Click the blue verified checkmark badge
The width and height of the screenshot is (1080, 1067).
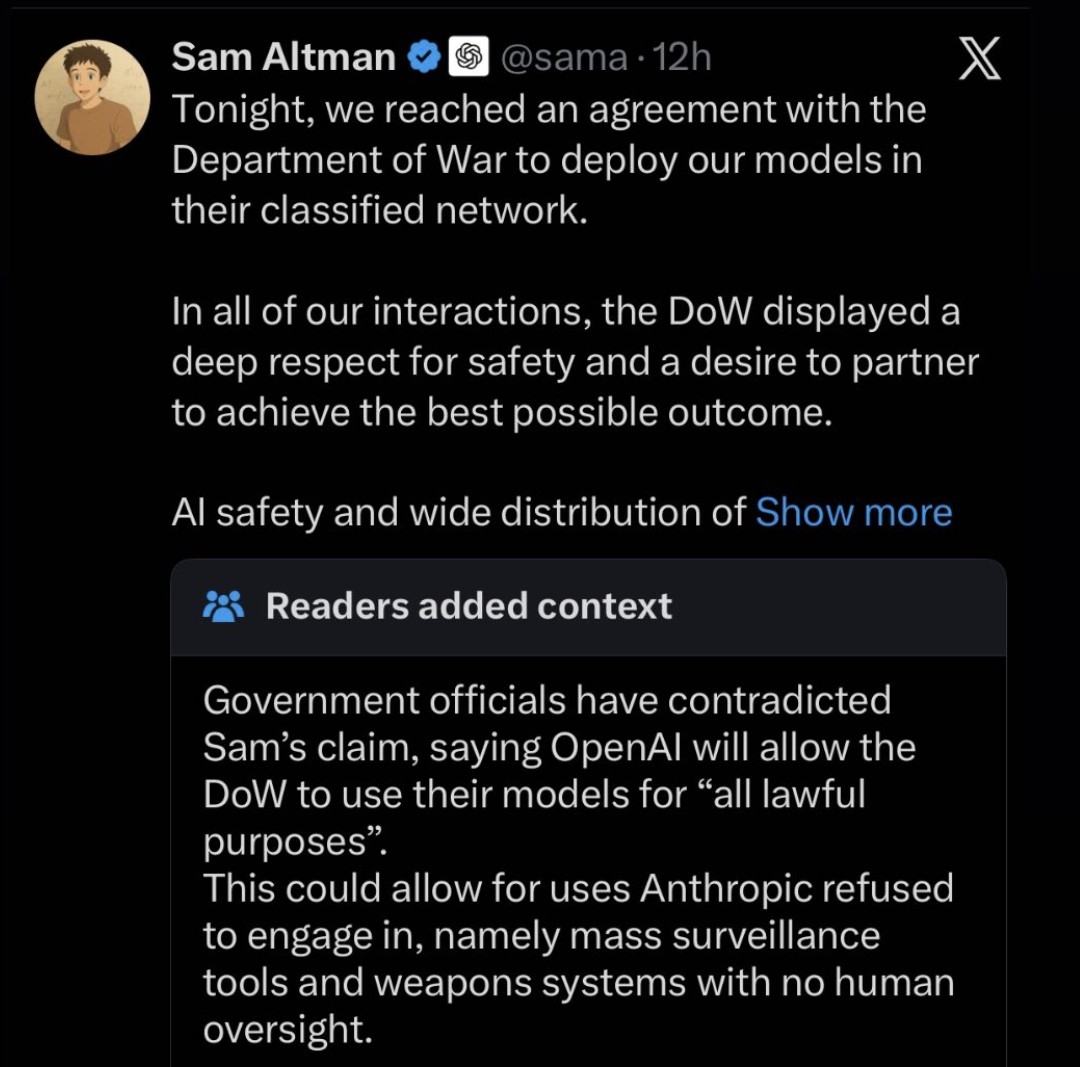(x=423, y=58)
